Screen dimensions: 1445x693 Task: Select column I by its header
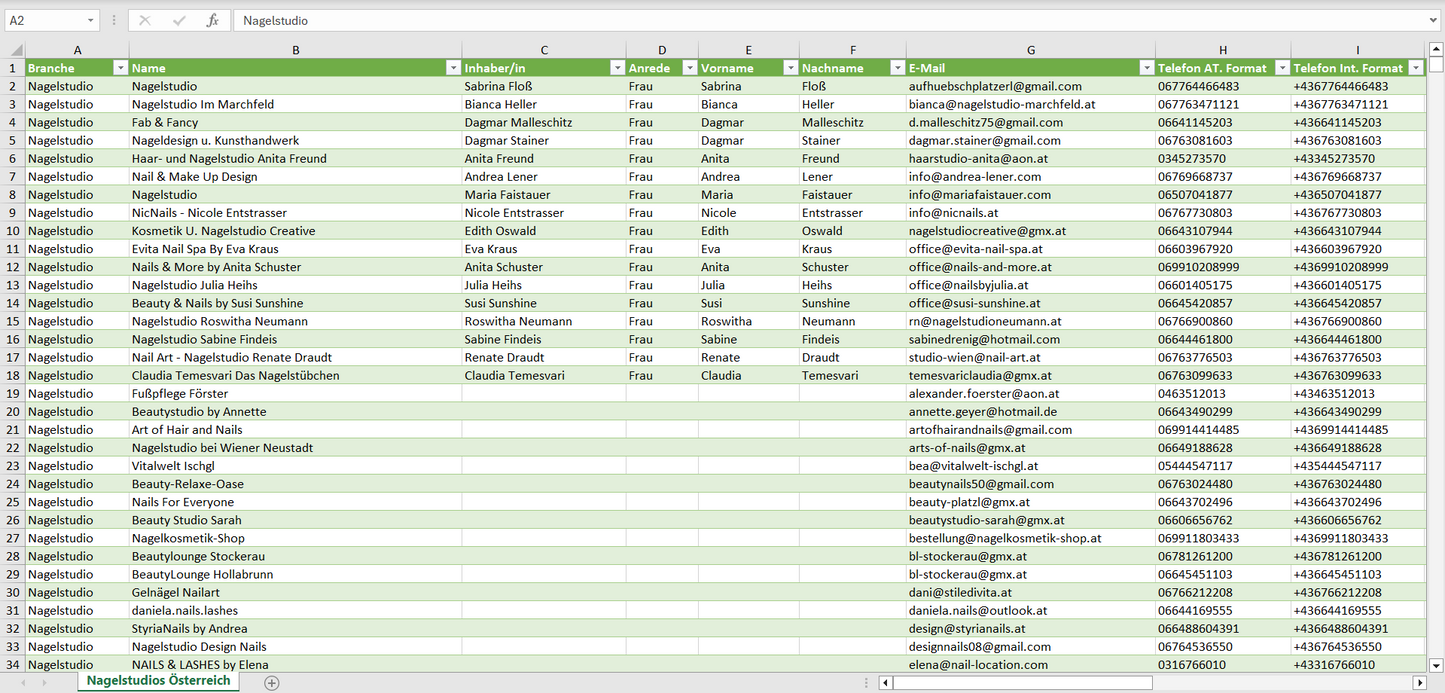(1358, 50)
